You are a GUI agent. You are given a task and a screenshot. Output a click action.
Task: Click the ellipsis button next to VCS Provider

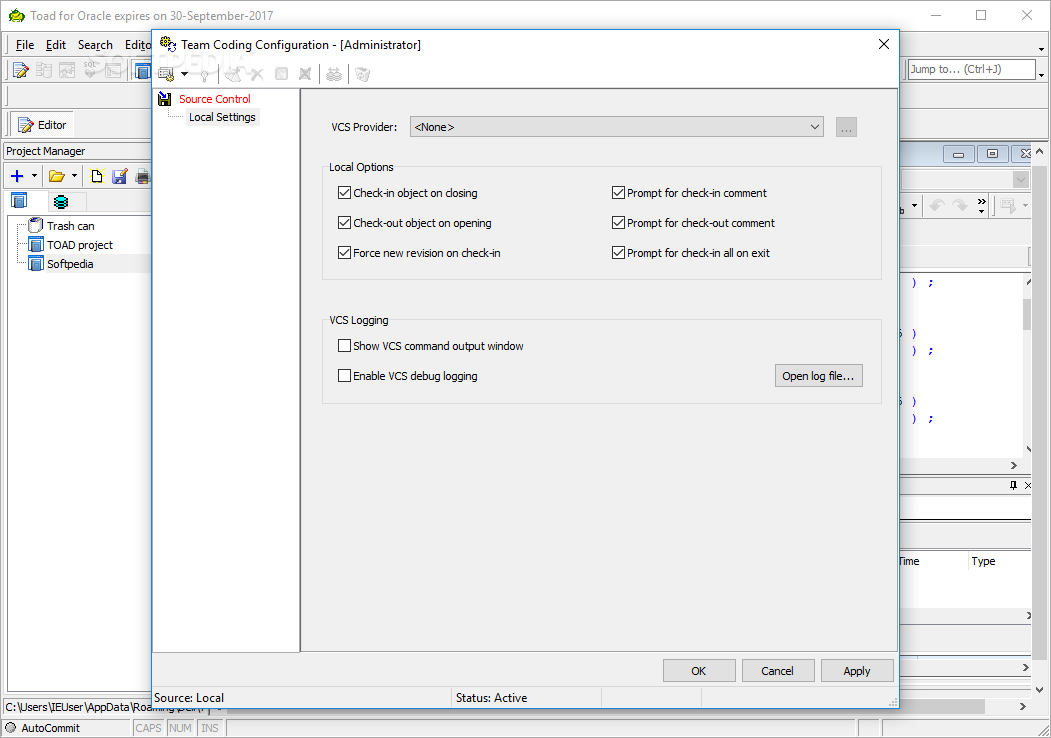pos(846,127)
